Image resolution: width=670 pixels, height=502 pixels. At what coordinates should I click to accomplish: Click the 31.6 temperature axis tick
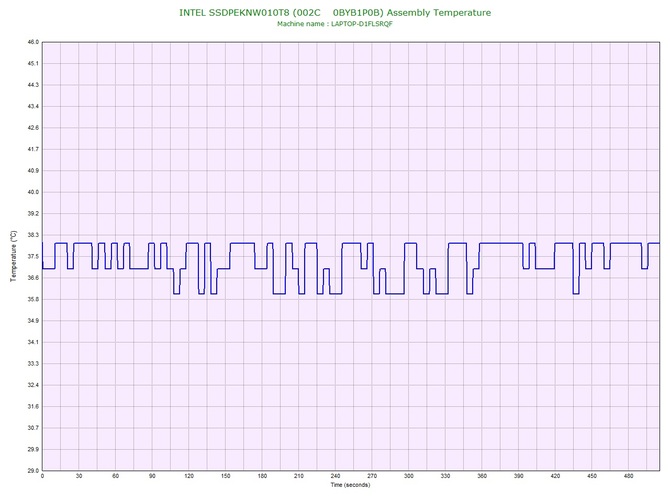tap(33, 406)
